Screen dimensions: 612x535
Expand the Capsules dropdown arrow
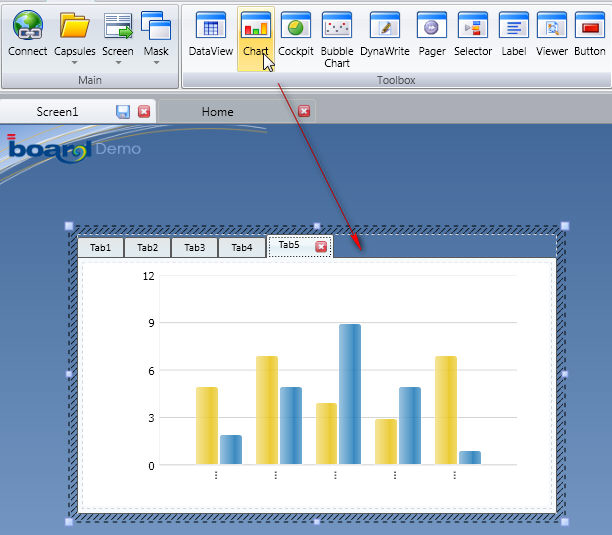tap(74, 62)
